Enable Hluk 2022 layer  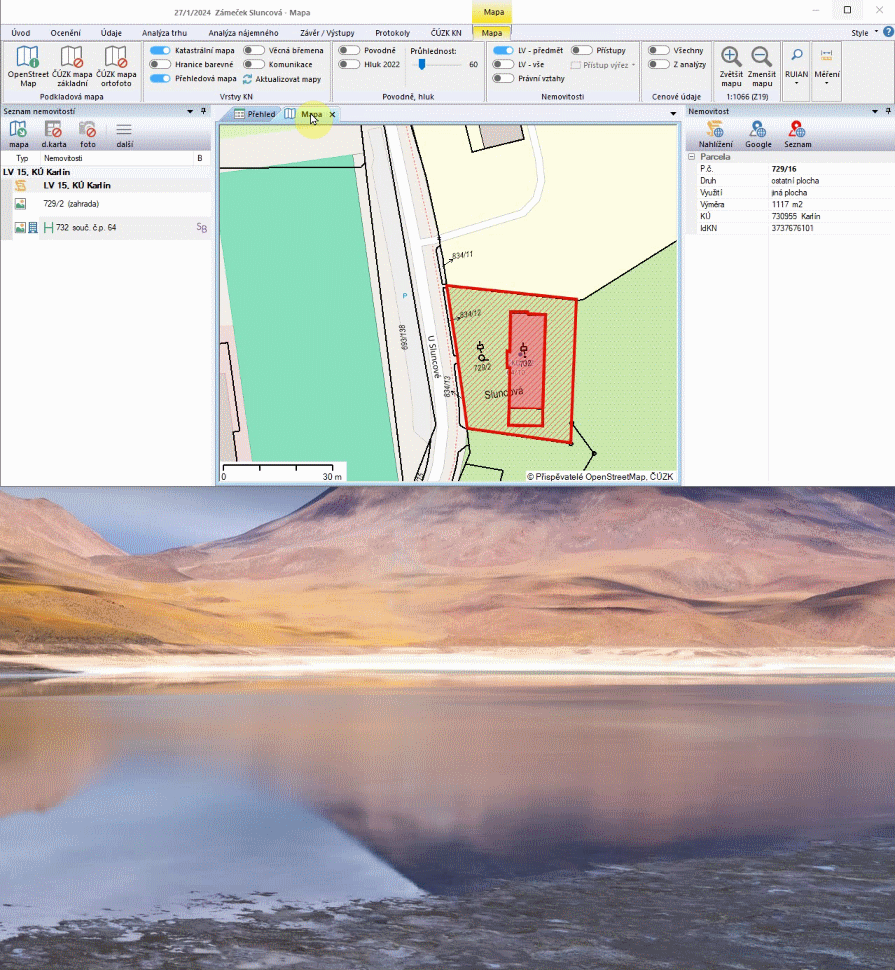pos(349,64)
